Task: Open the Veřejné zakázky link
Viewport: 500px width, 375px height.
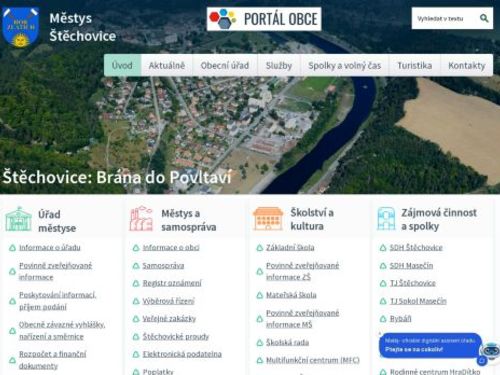Action: [169, 319]
